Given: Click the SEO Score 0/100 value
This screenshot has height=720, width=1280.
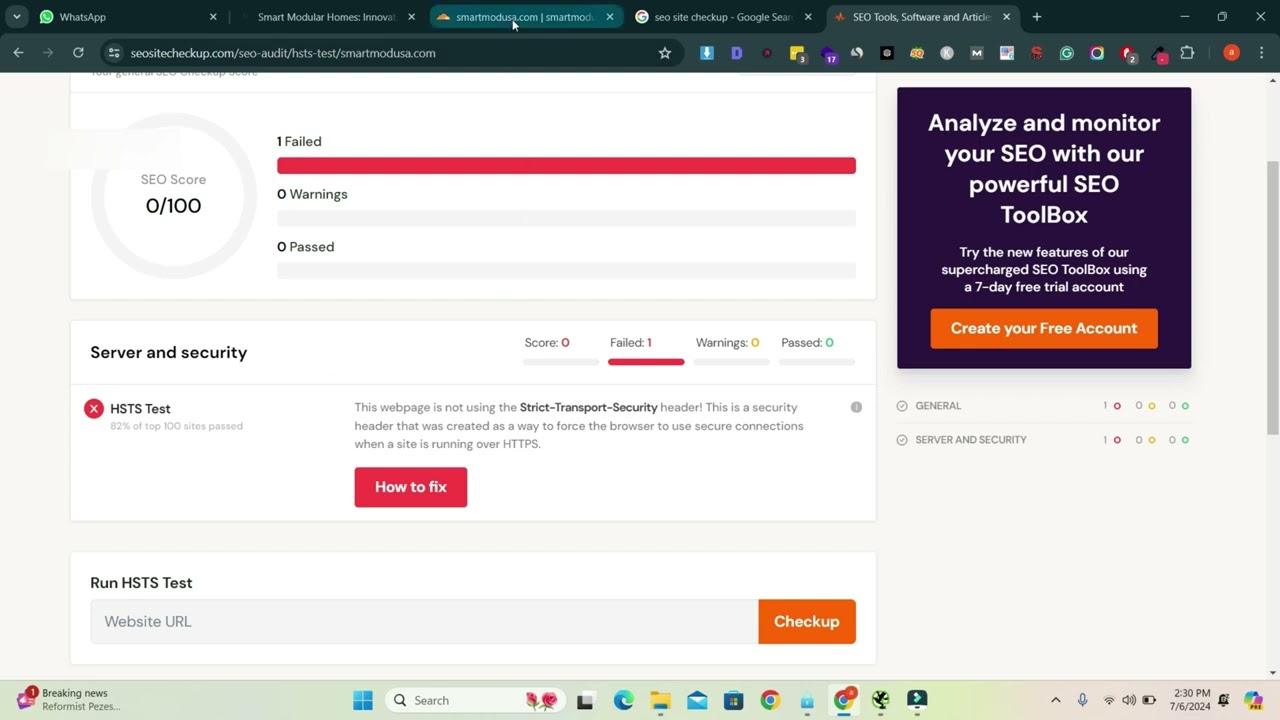Looking at the screenshot, I should tap(173, 206).
